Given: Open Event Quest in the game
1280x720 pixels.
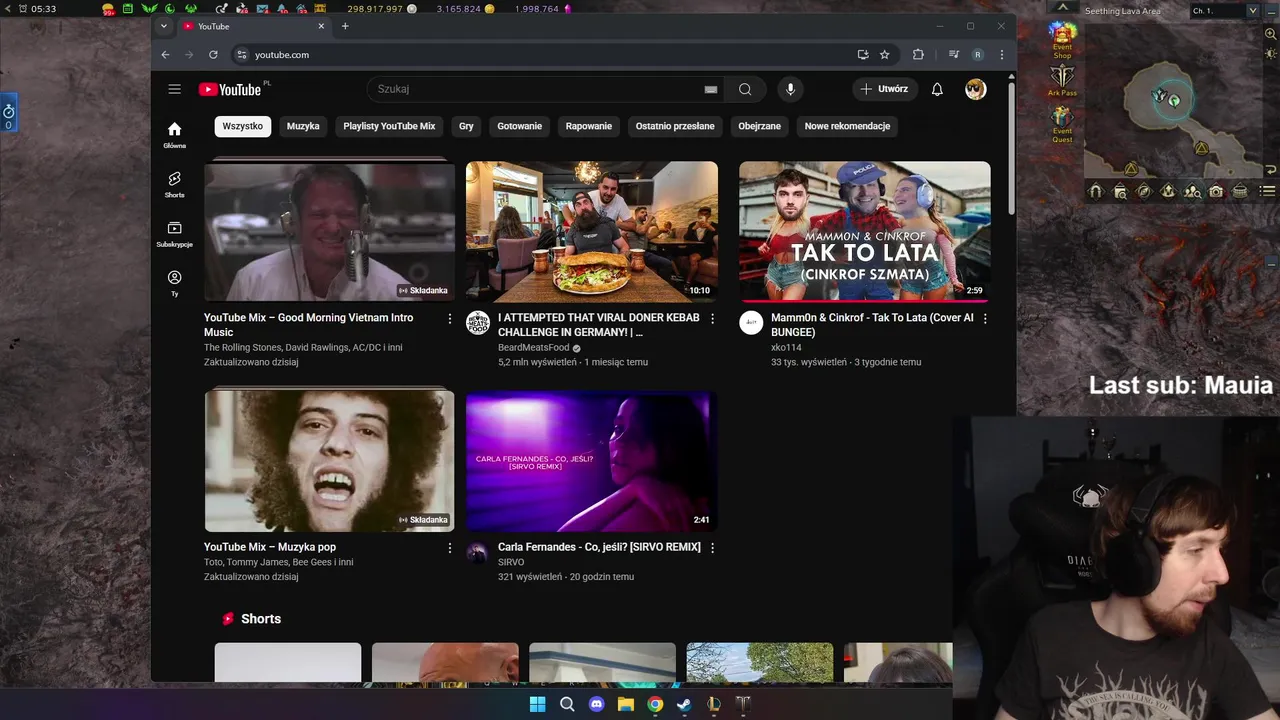Looking at the screenshot, I should (x=1062, y=124).
